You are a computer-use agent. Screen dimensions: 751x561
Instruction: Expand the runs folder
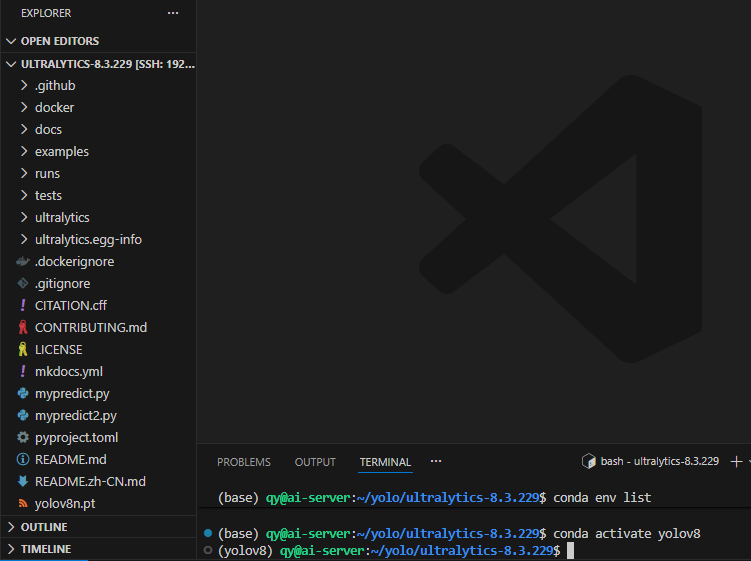[24, 173]
